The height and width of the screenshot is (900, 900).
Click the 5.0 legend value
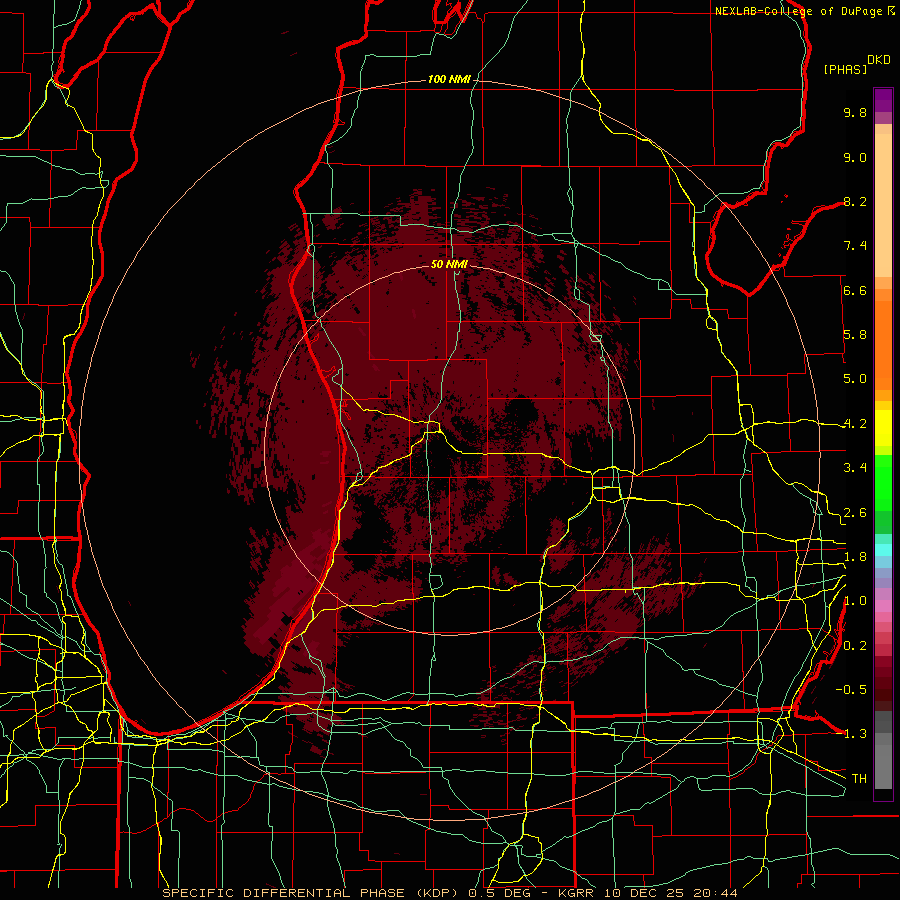tap(855, 379)
